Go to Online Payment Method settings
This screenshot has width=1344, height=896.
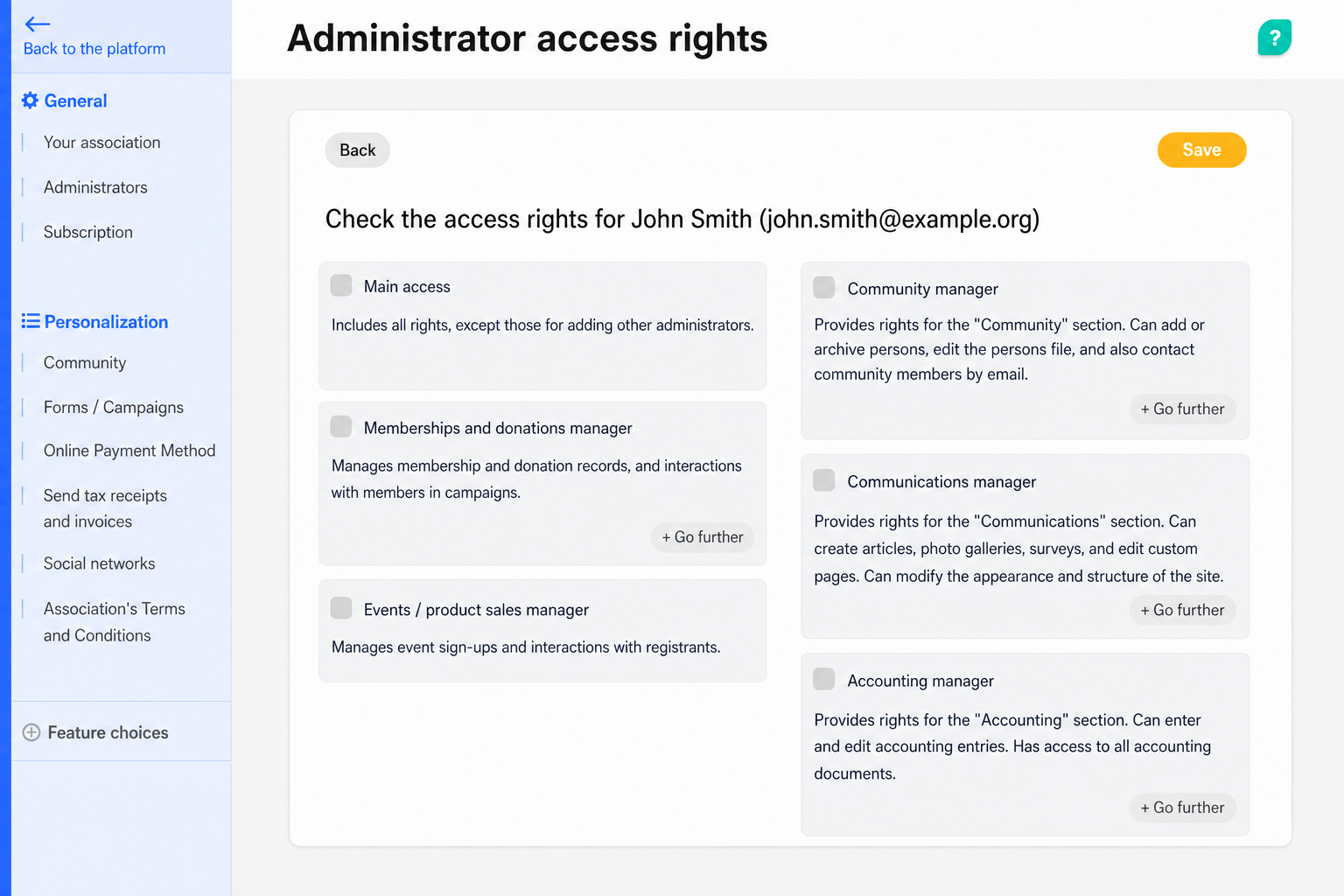pyautogui.click(x=129, y=451)
